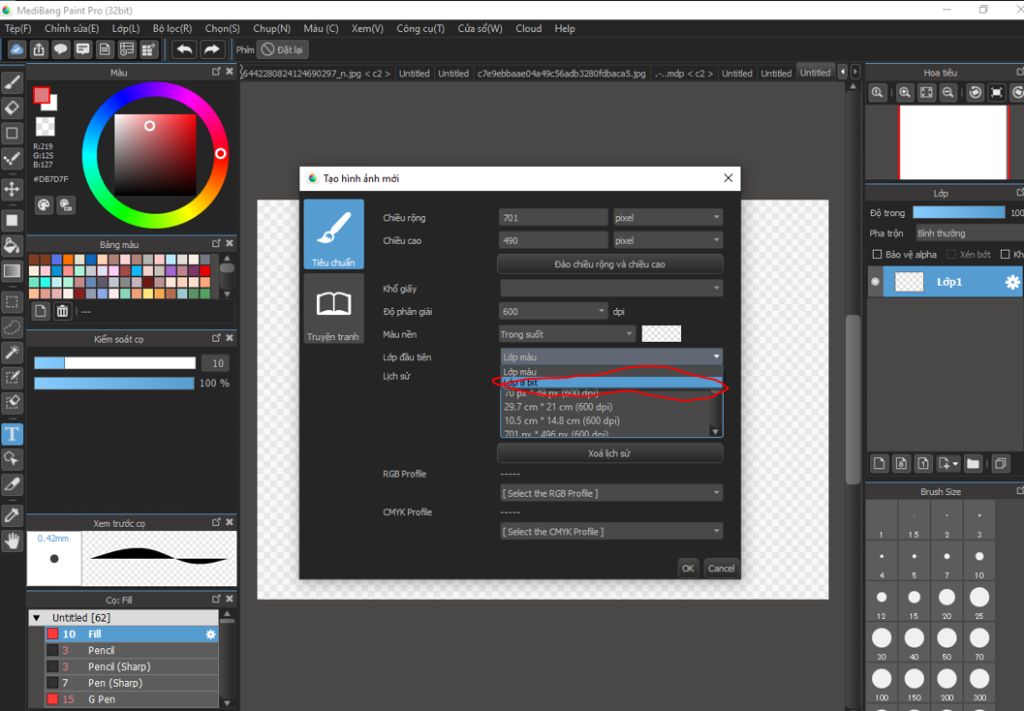Click Đảo chiều rộng và chiều cao button
This screenshot has width=1024, height=711.
(610, 264)
